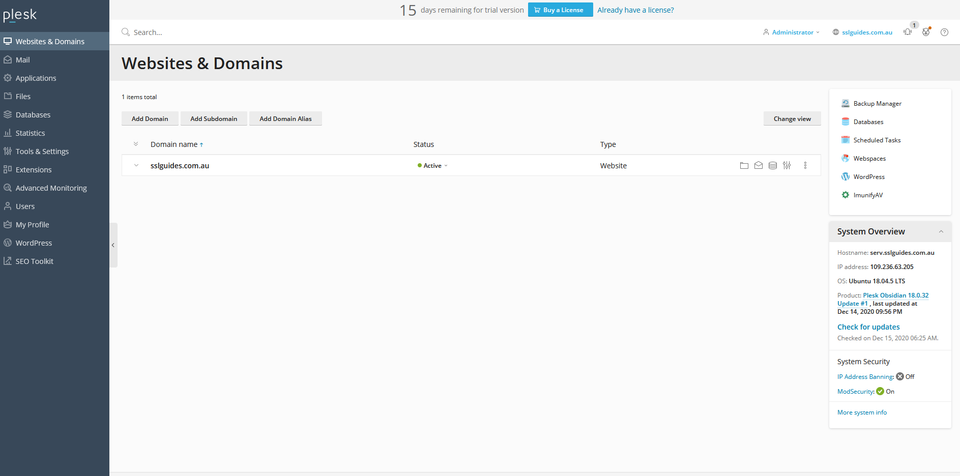
Task: Open ImunifyAV from the right panel
Action: coord(868,195)
